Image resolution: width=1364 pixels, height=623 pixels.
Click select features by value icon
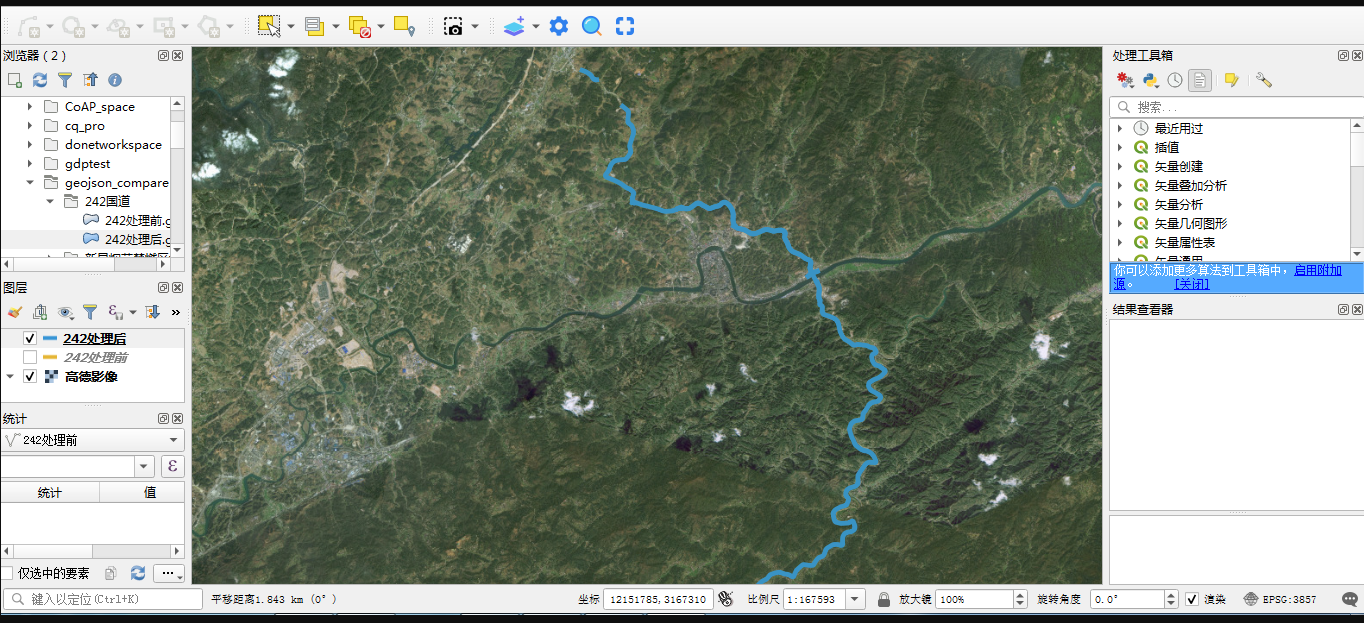pos(314,26)
